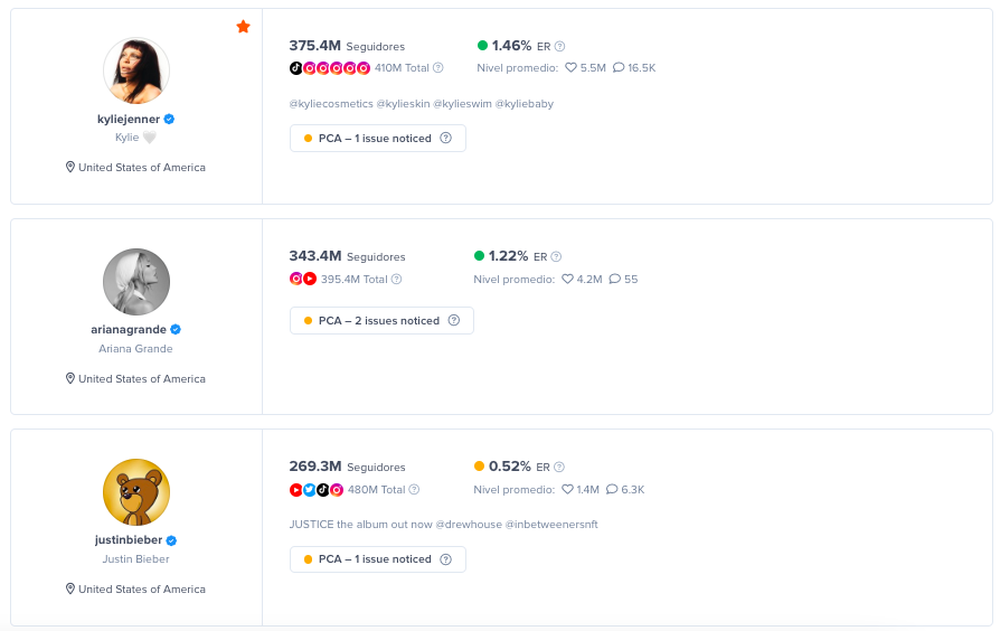Click the 1.22% engagement rate value
The height and width of the screenshot is (631, 1000).
coord(508,256)
